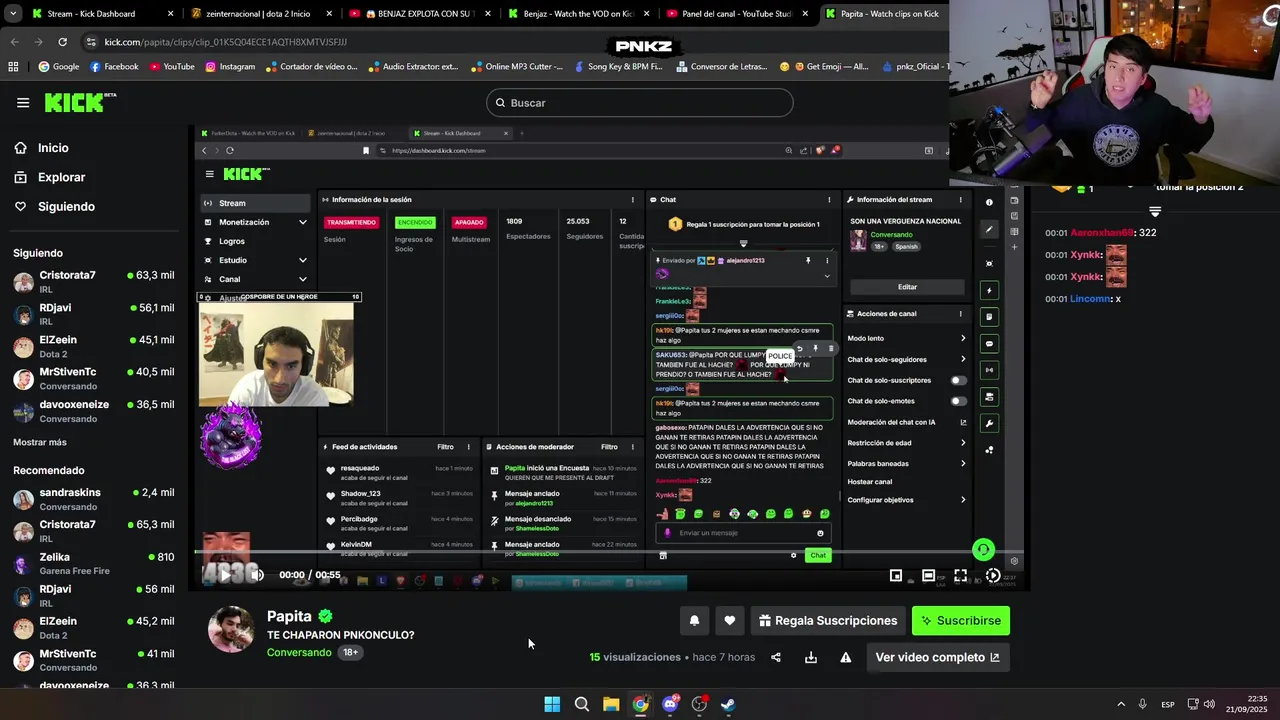
Task: Open Explorar in the sidebar
Action: (x=61, y=177)
